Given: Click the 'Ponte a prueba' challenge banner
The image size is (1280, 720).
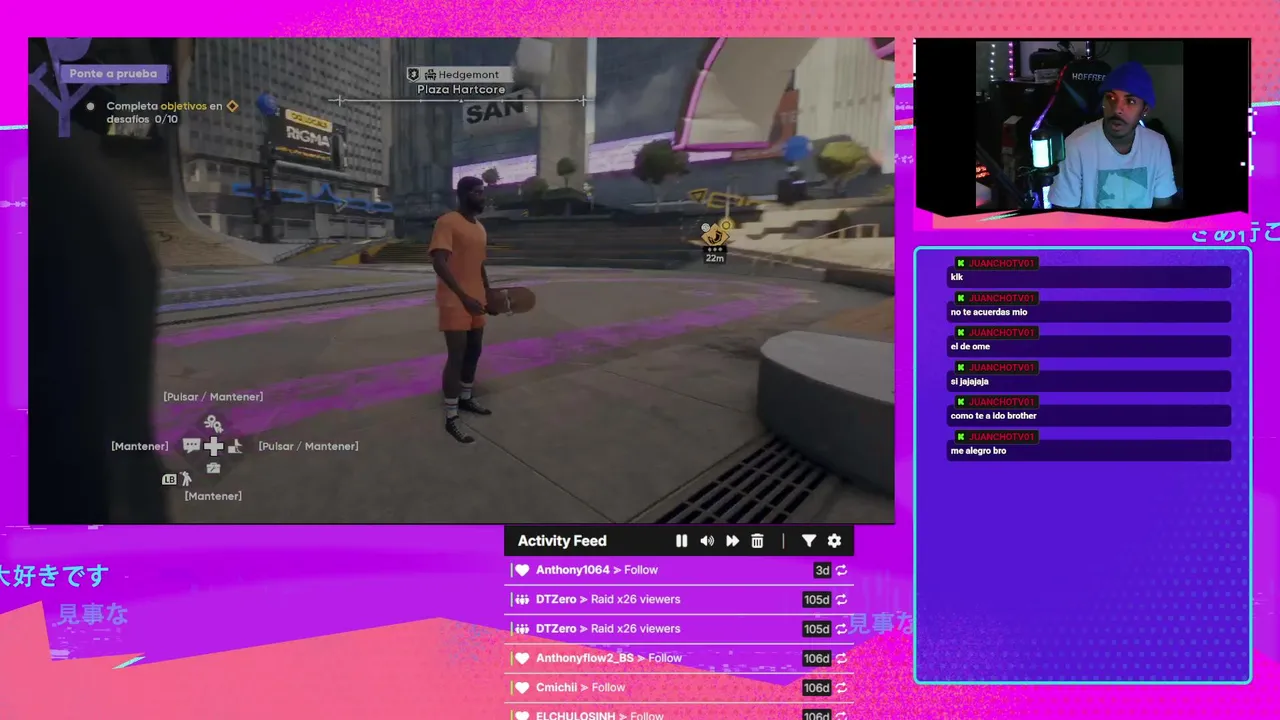Looking at the screenshot, I should pos(113,74).
